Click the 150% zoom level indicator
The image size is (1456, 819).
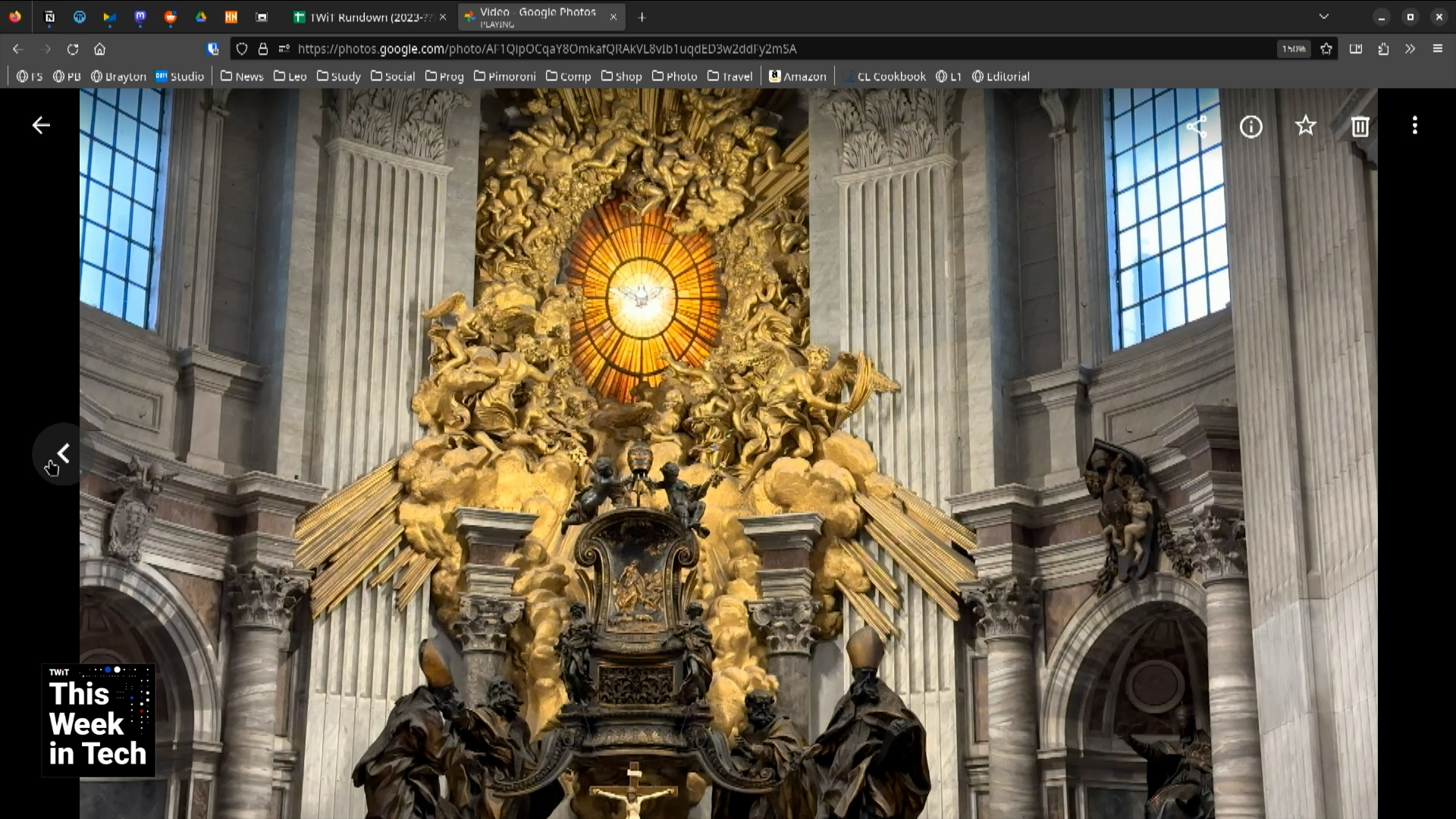(x=1294, y=49)
